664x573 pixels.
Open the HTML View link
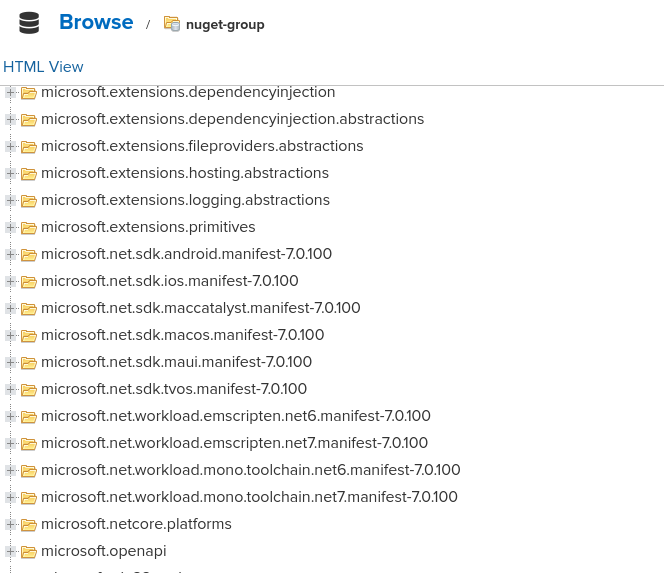(43, 67)
